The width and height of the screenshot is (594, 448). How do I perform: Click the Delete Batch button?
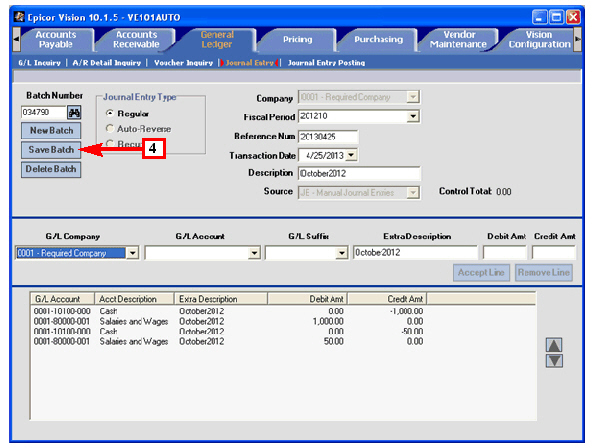point(51,169)
